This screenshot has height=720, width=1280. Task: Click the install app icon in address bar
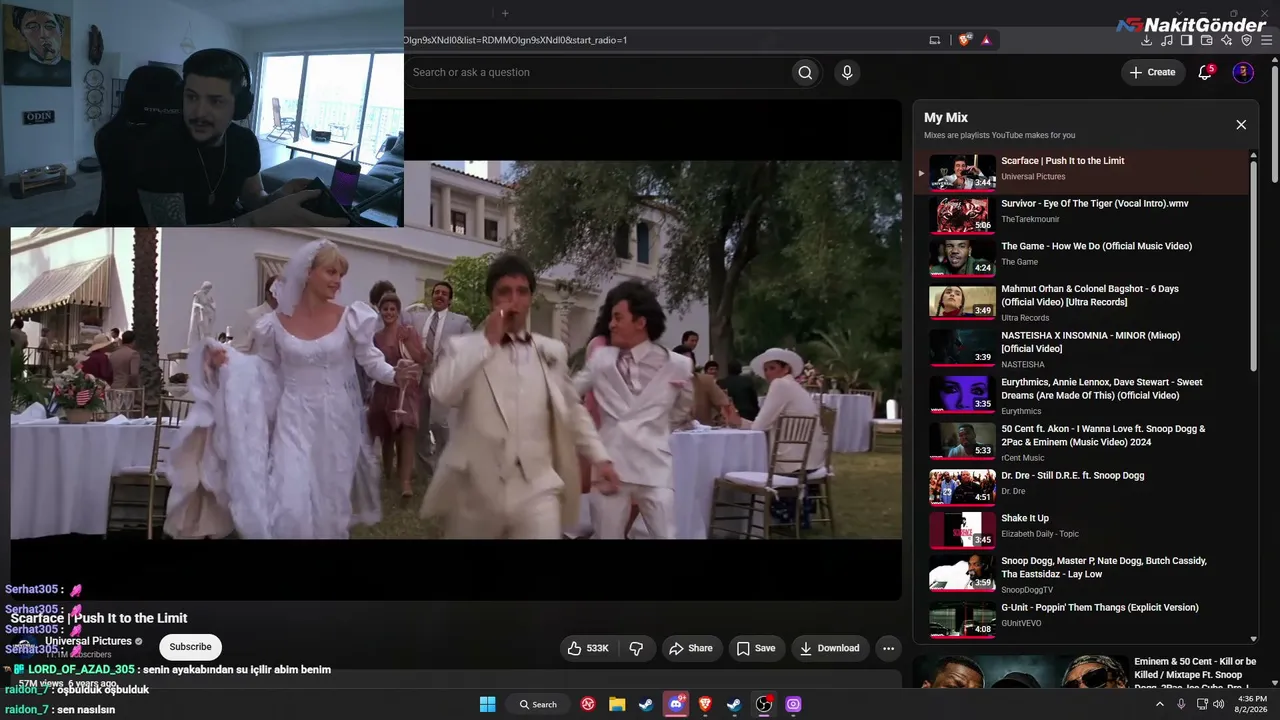(x=935, y=40)
